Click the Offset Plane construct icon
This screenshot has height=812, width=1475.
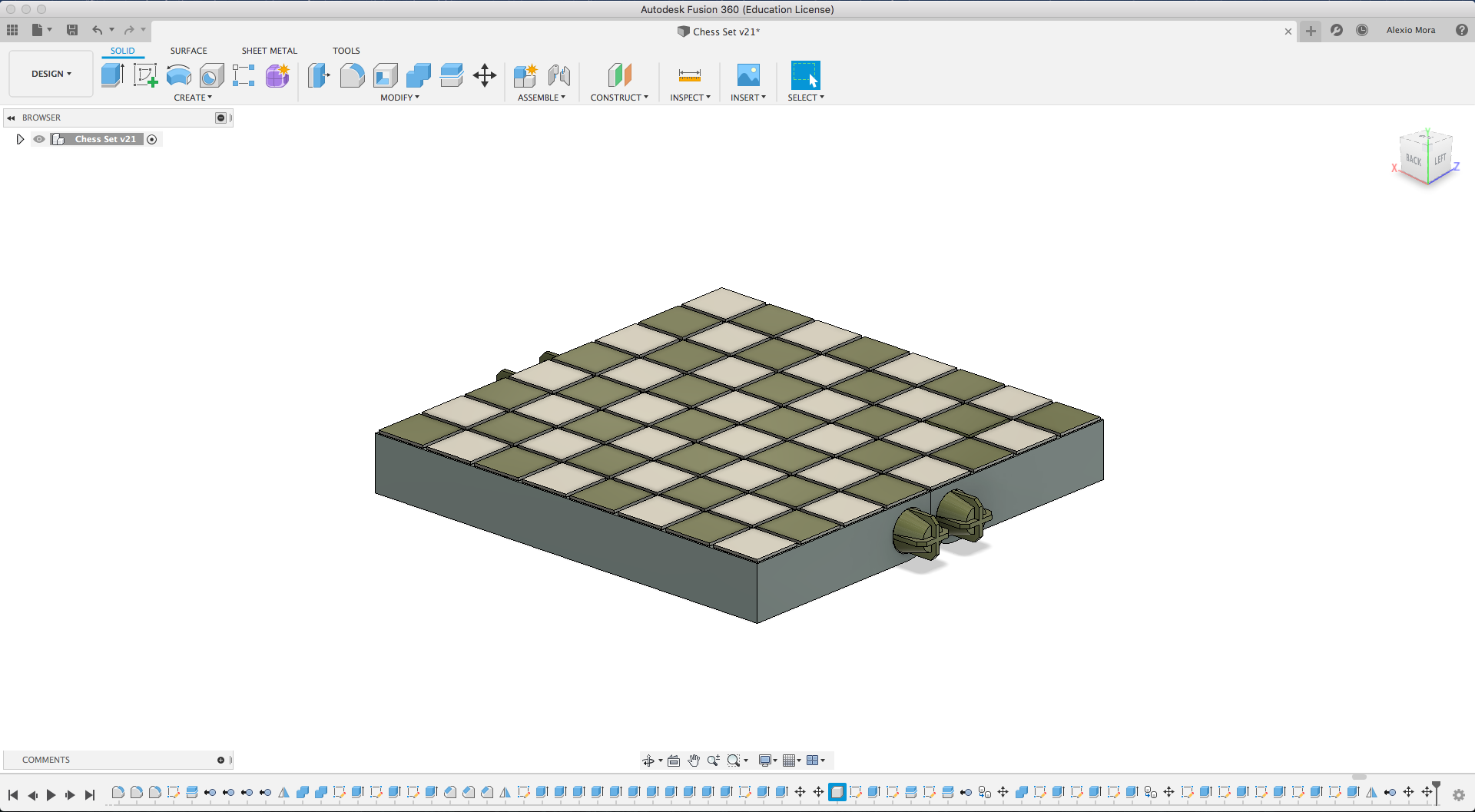pyautogui.click(x=619, y=75)
